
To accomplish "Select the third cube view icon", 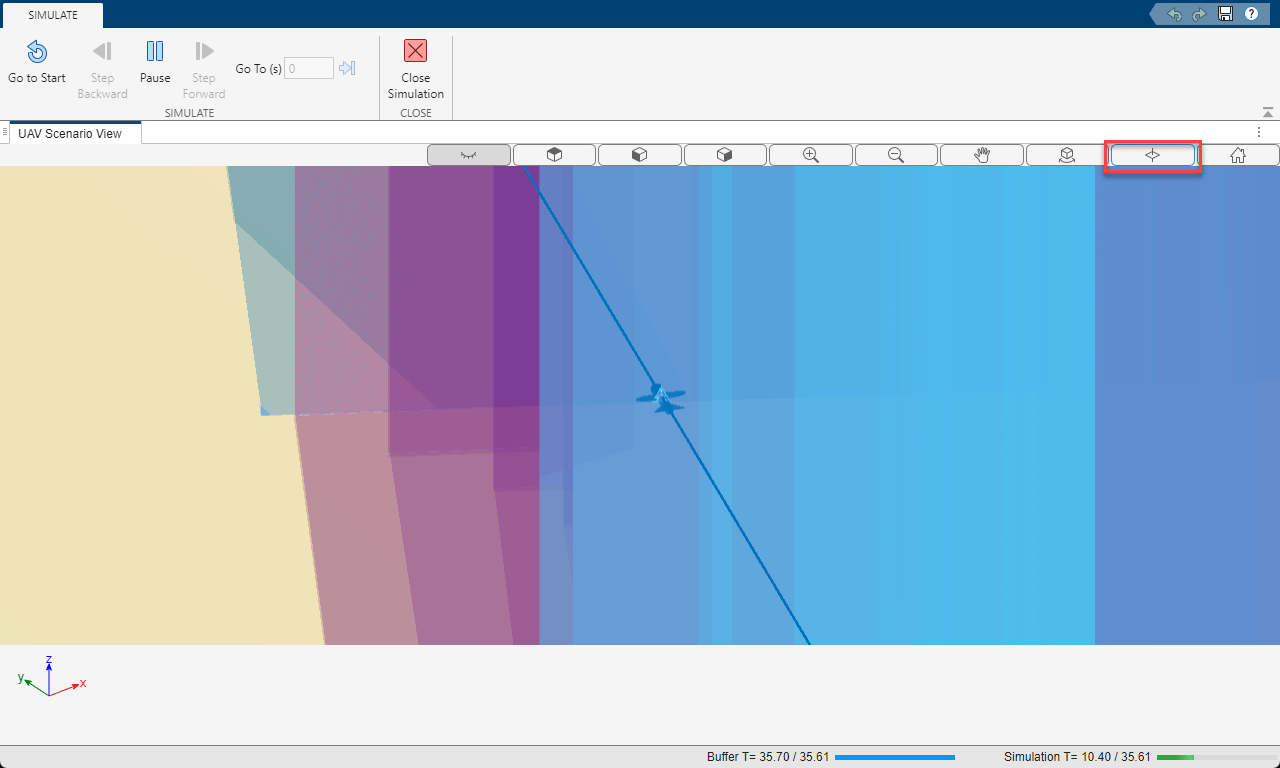I will click(x=725, y=155).
